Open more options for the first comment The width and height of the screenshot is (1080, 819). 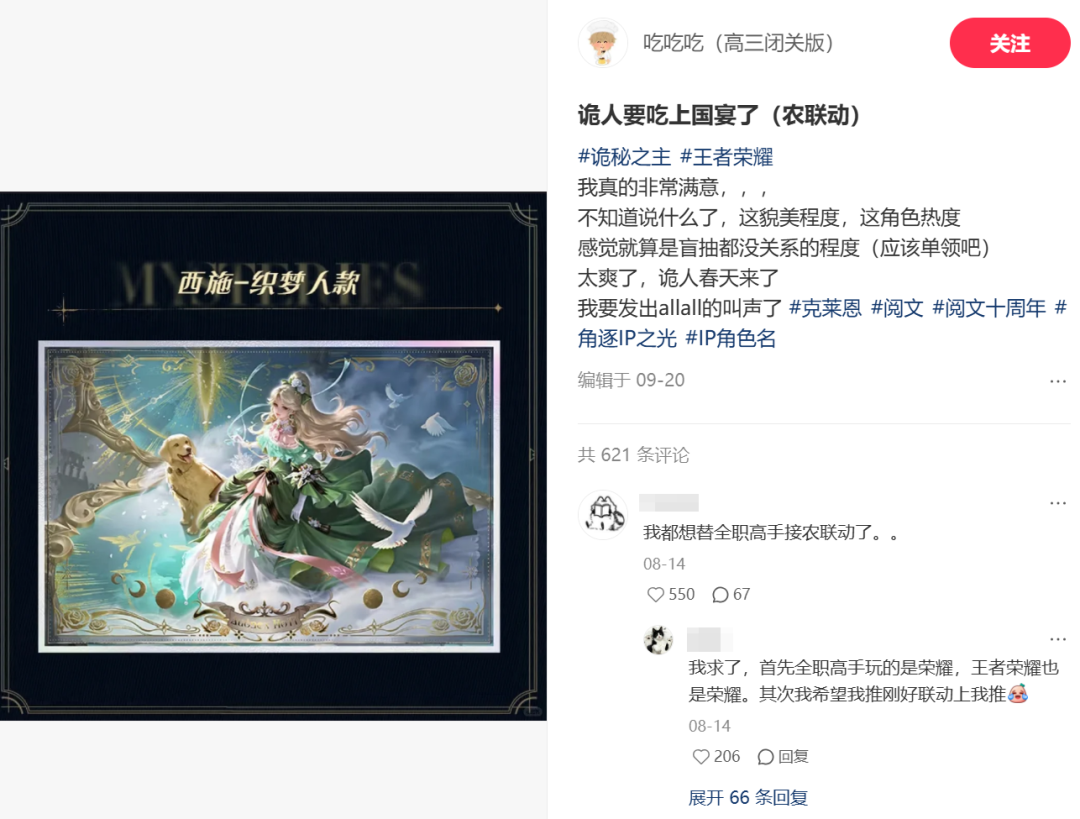tap(1058, 503)
